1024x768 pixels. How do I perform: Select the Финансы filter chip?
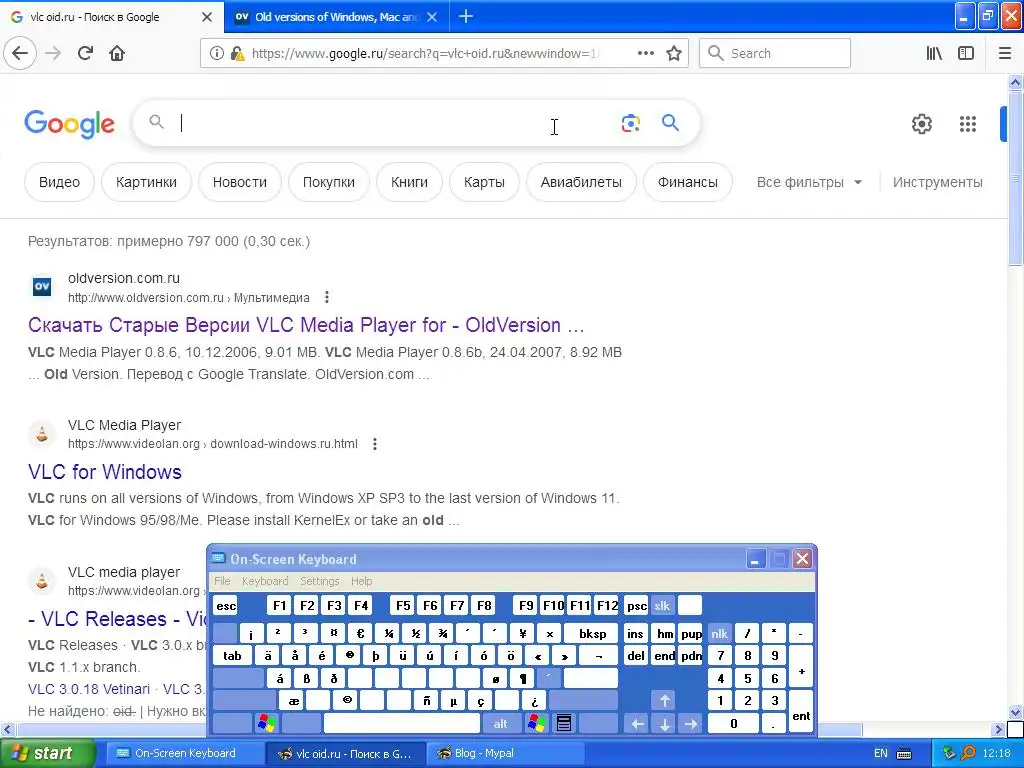coord(688,182)
